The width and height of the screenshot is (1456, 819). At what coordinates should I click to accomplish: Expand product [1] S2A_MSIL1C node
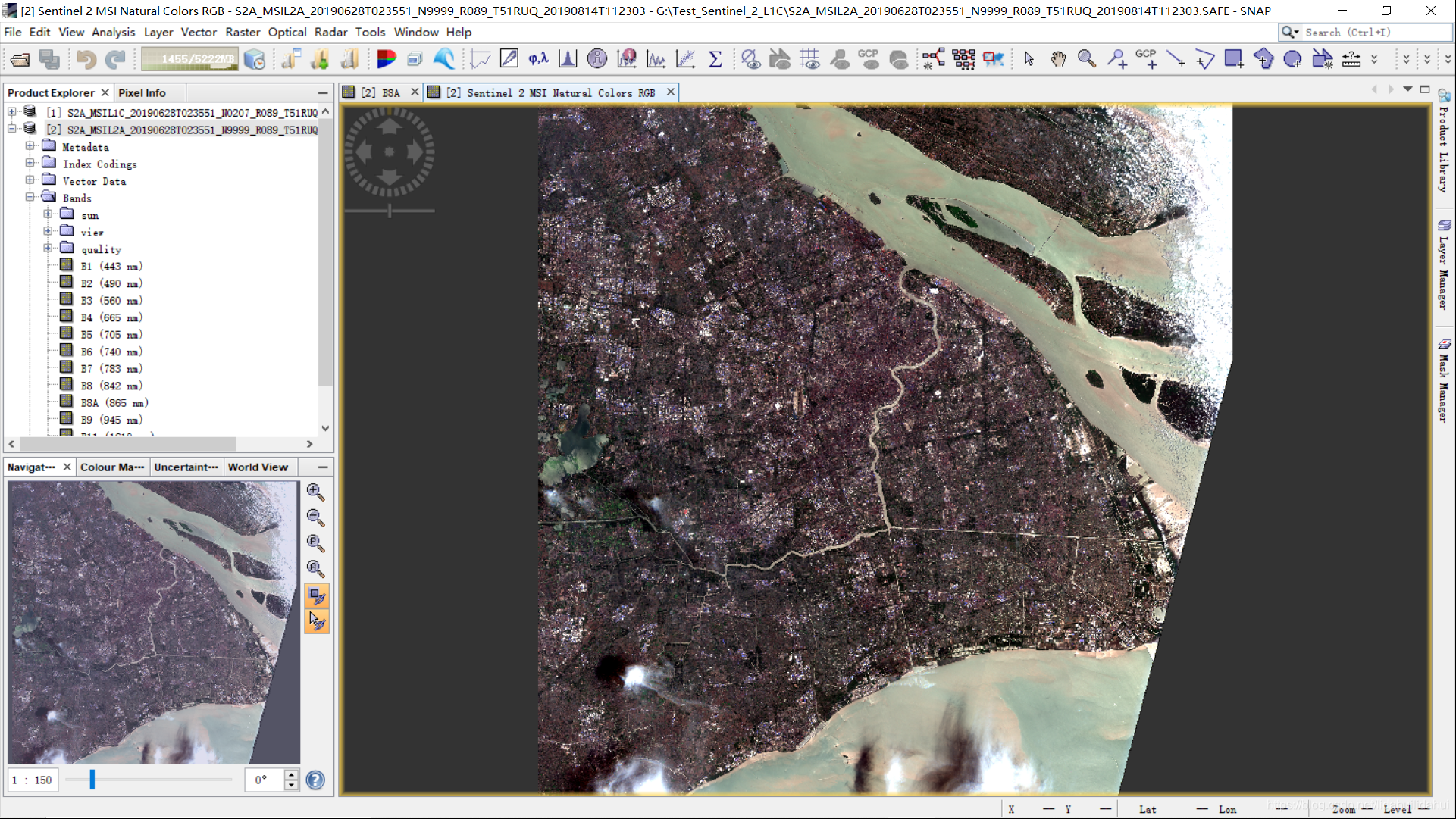coord(12,112)
